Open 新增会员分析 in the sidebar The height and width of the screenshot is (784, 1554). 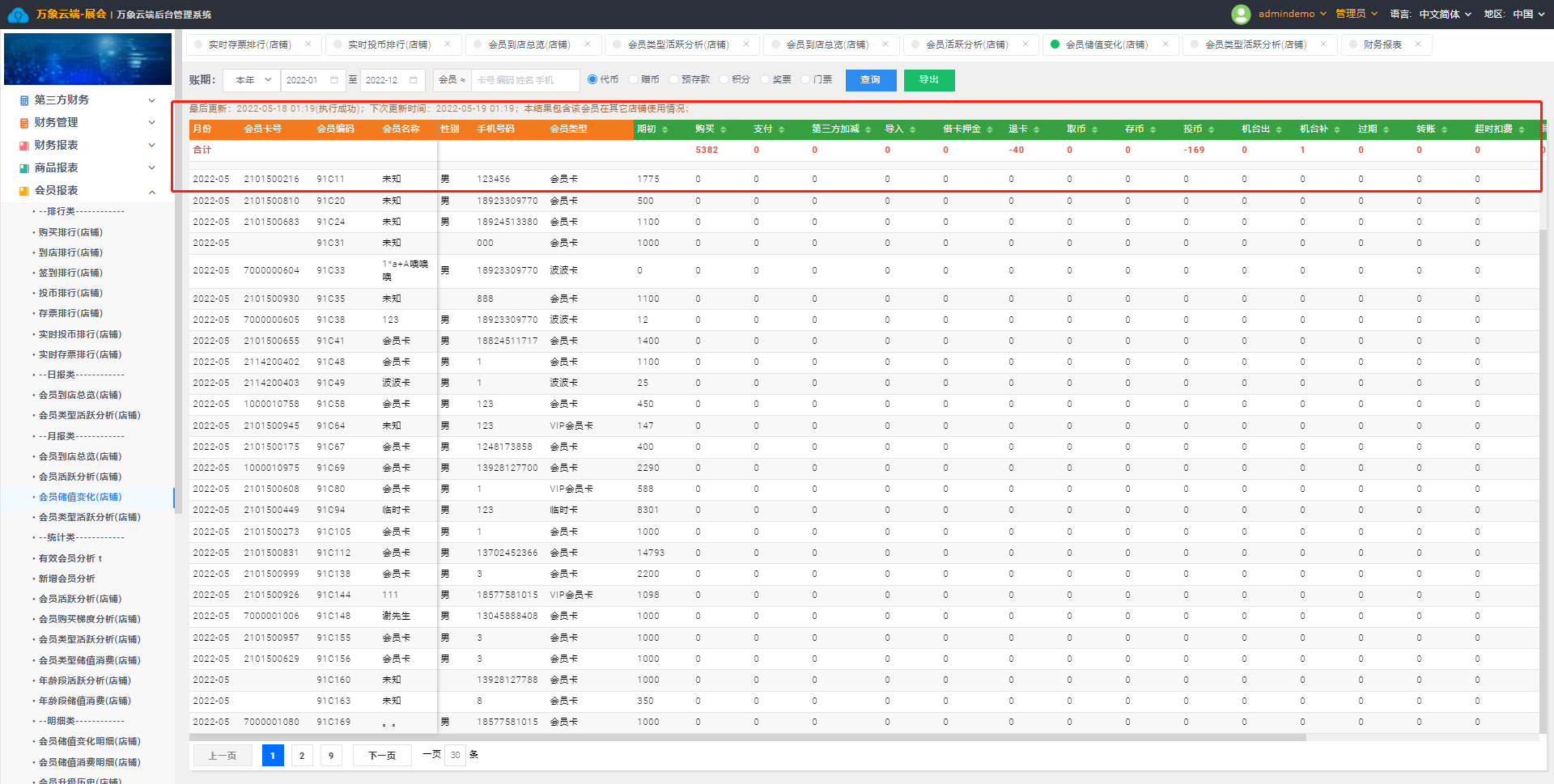(66, 578)
